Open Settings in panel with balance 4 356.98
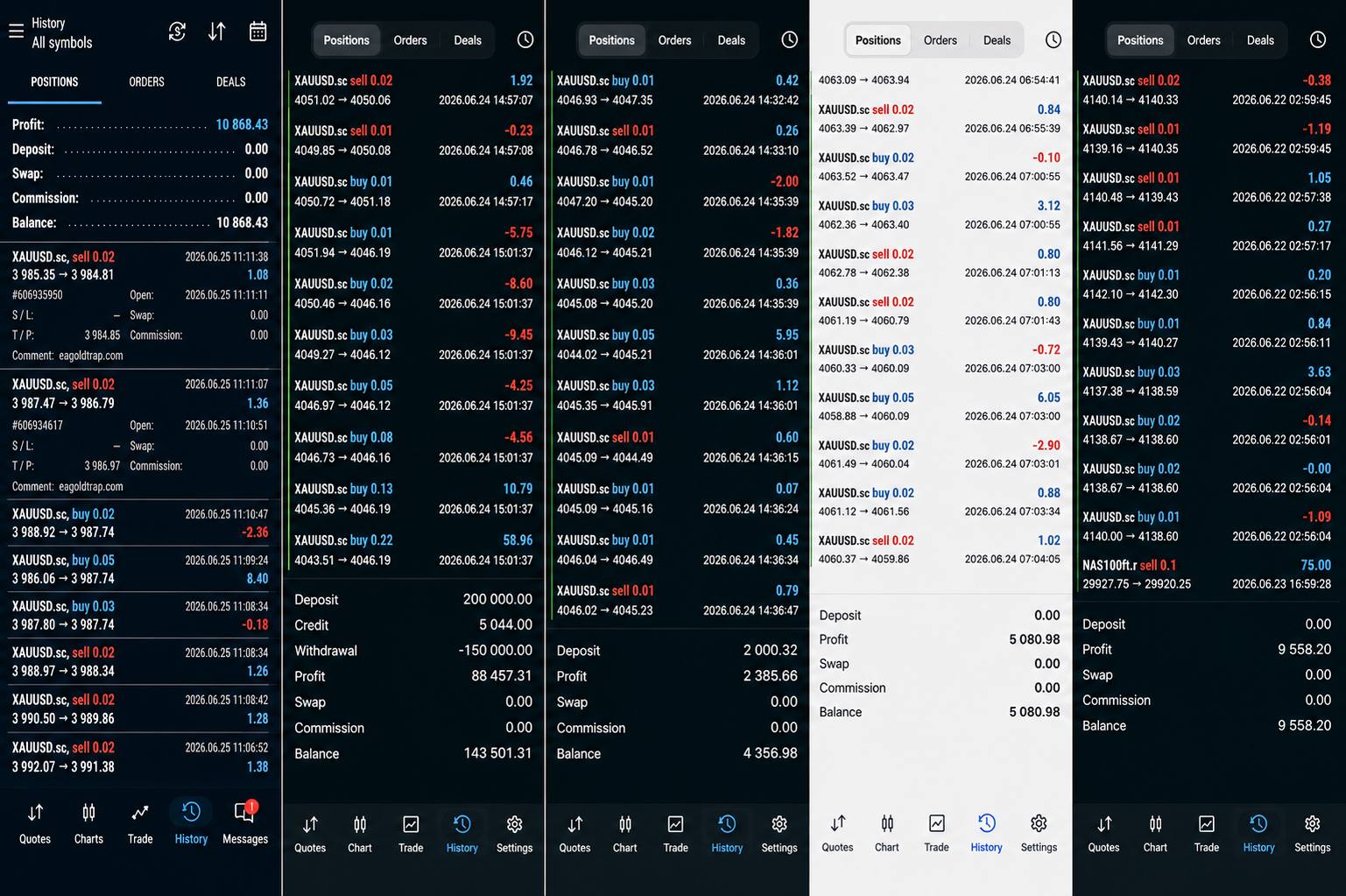The image size is (1346, 896). pyautogui.click(x=779, y=834)
